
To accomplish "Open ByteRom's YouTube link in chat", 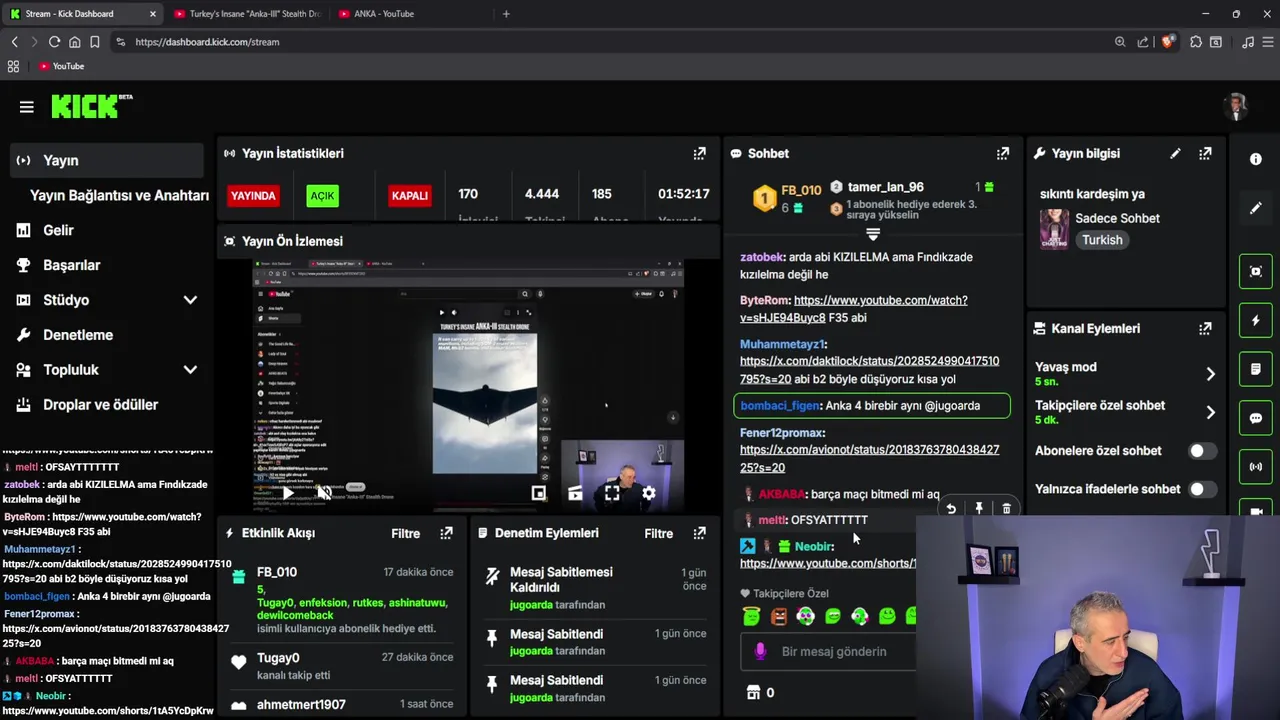I will click(x=853, y=309).
